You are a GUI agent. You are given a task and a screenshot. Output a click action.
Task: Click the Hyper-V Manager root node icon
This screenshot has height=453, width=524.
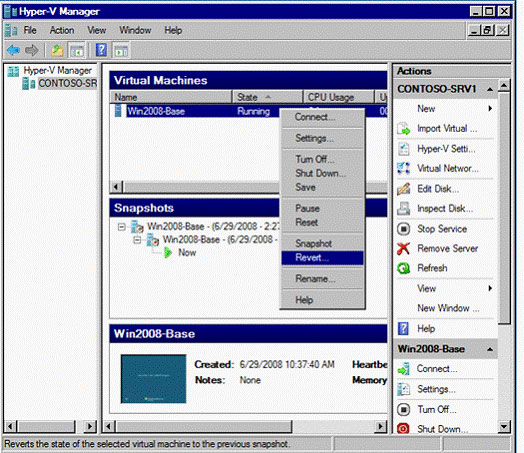pyautogui.click(x=13, y=71)
